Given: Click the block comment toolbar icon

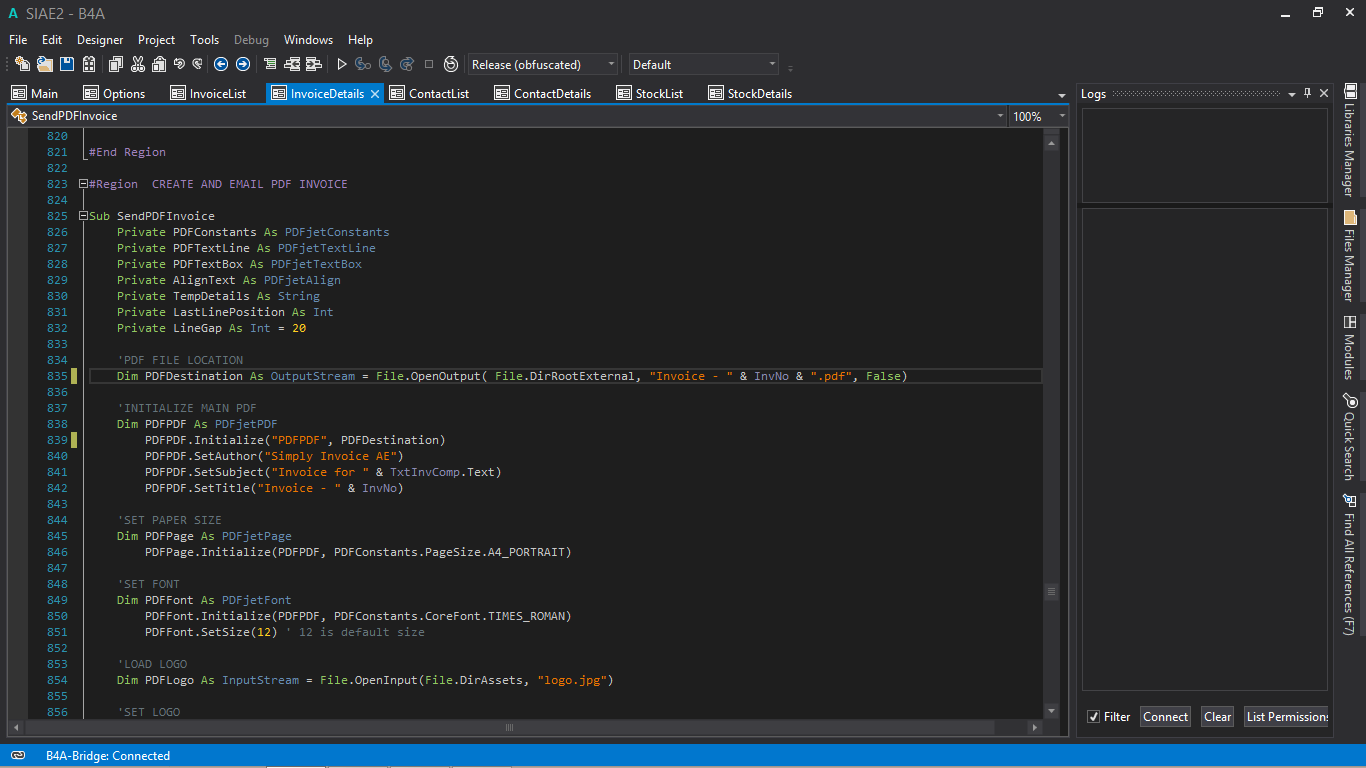Looking at the screenshot, I should pyautogui.click(x=270, y=64).
